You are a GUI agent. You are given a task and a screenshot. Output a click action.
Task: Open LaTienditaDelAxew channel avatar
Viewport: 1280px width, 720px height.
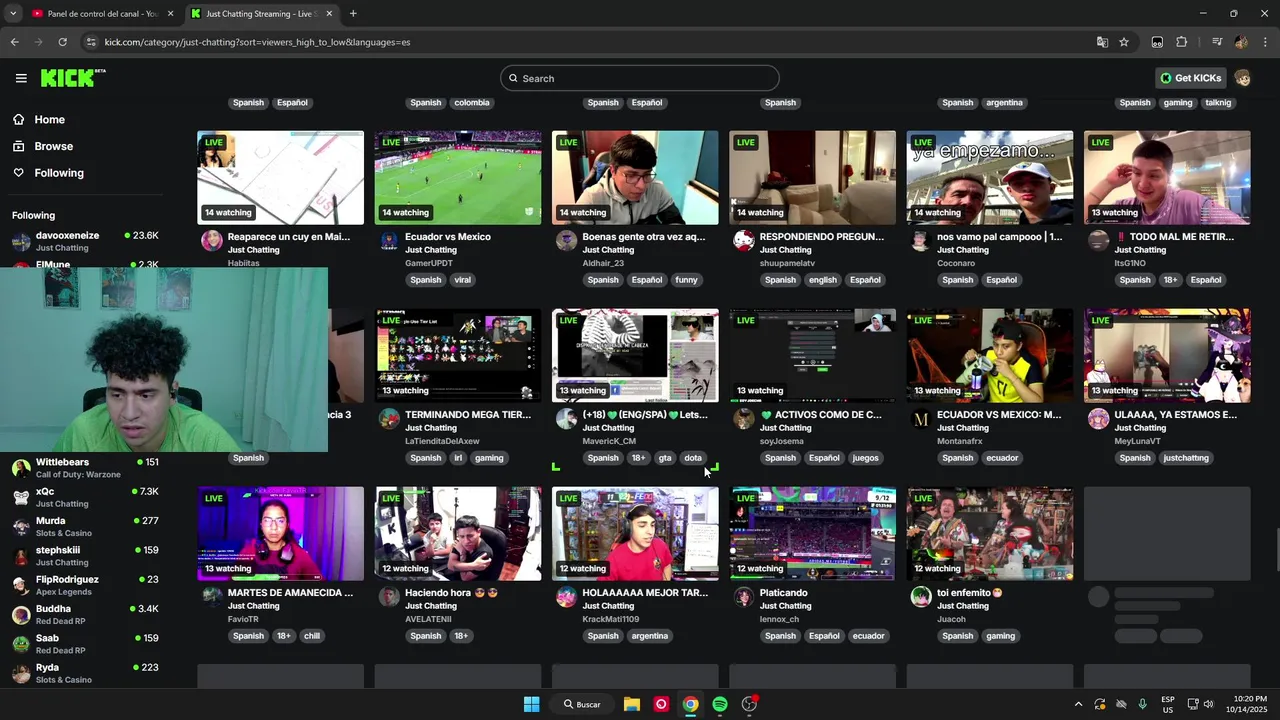[x=389, y=419]
